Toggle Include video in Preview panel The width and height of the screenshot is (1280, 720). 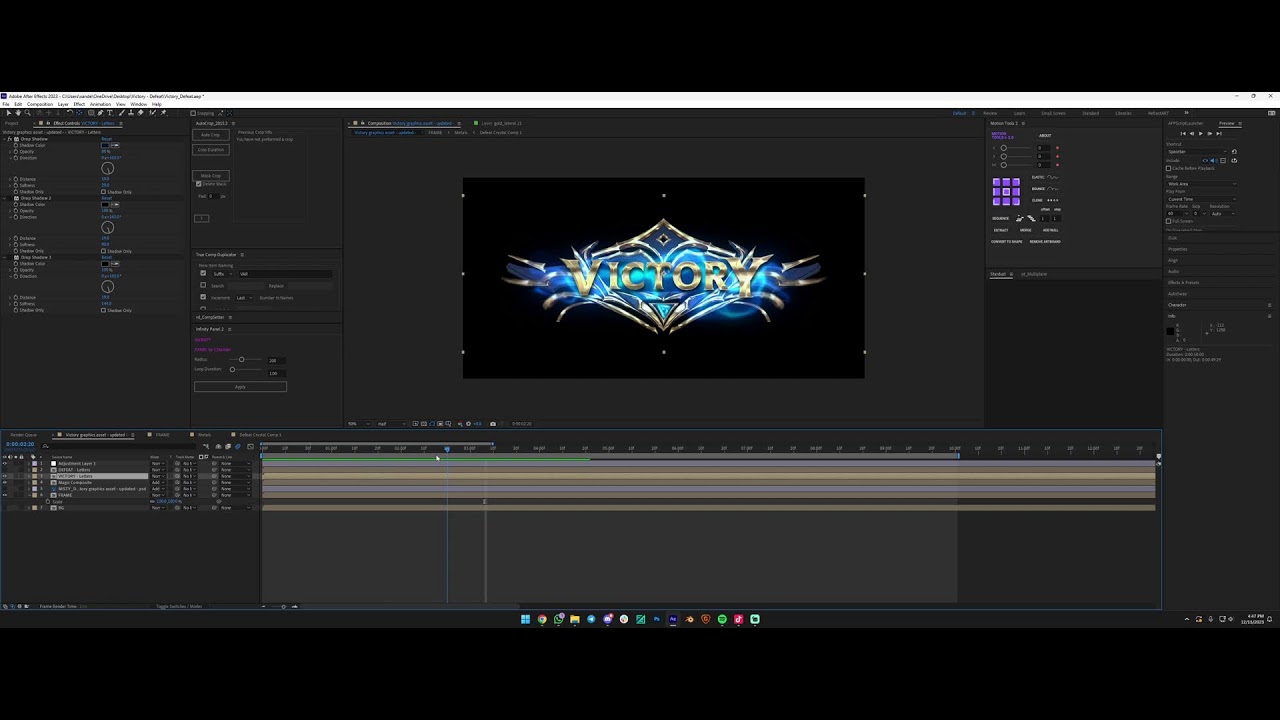click(1205, 161)
